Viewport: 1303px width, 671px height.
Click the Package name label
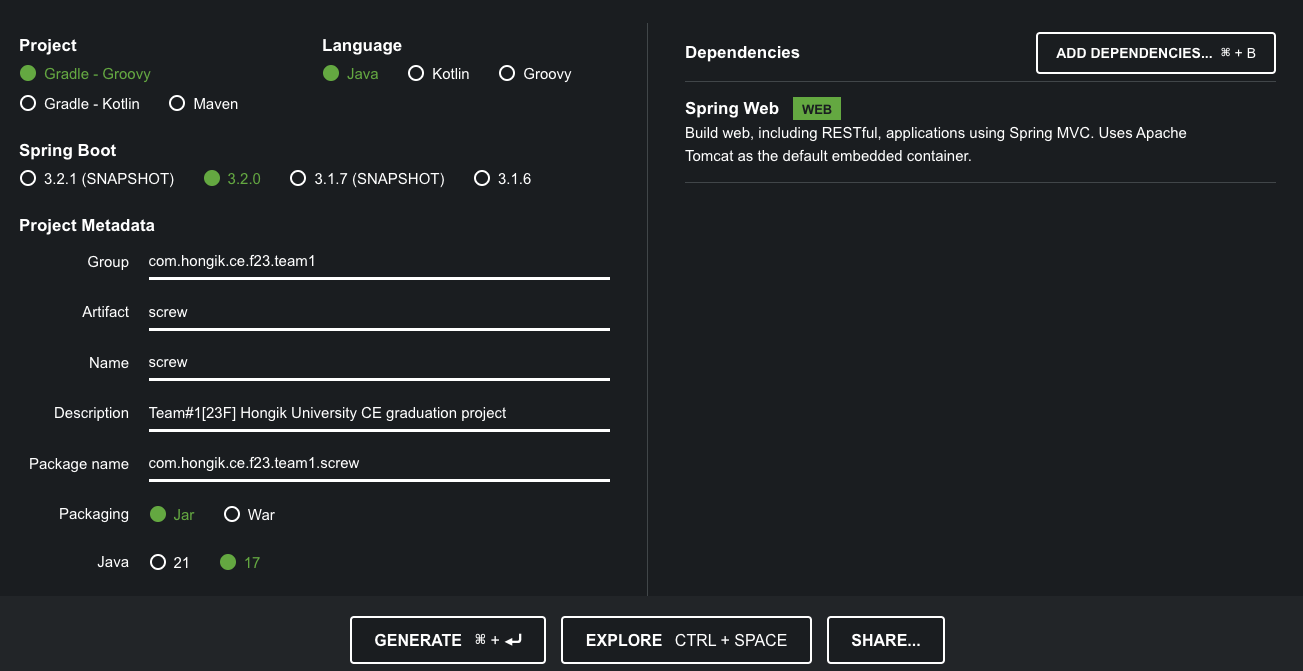point(79,464)
